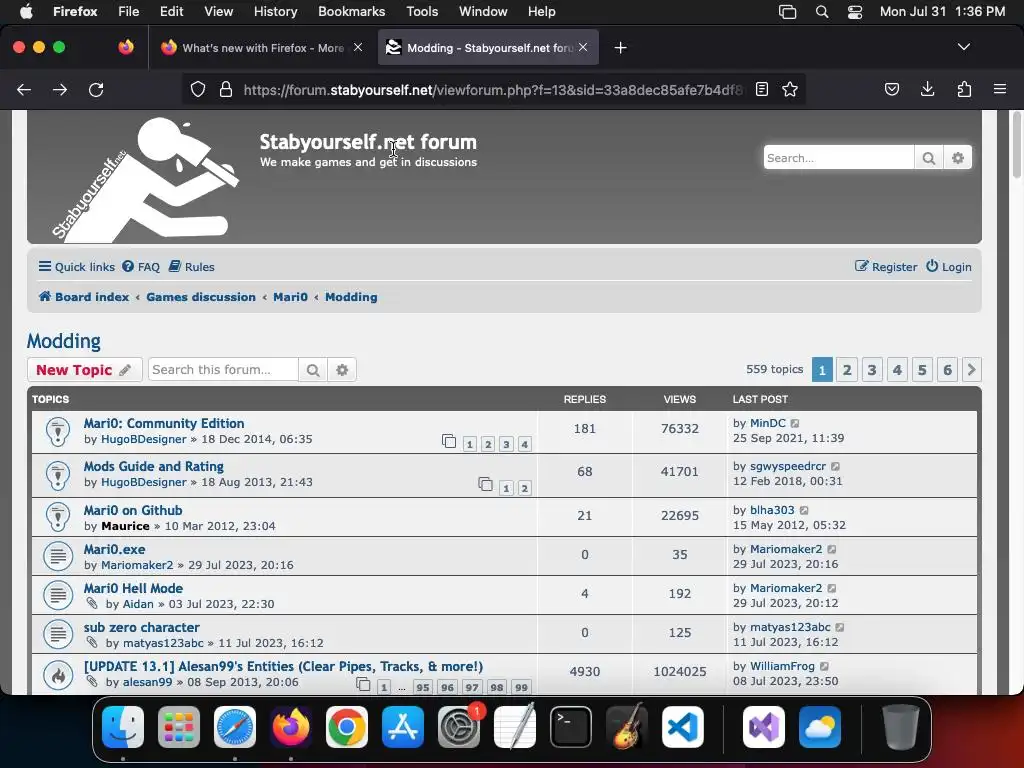
Task: Go to topic list page 6
Action: (x=947, y=370)
